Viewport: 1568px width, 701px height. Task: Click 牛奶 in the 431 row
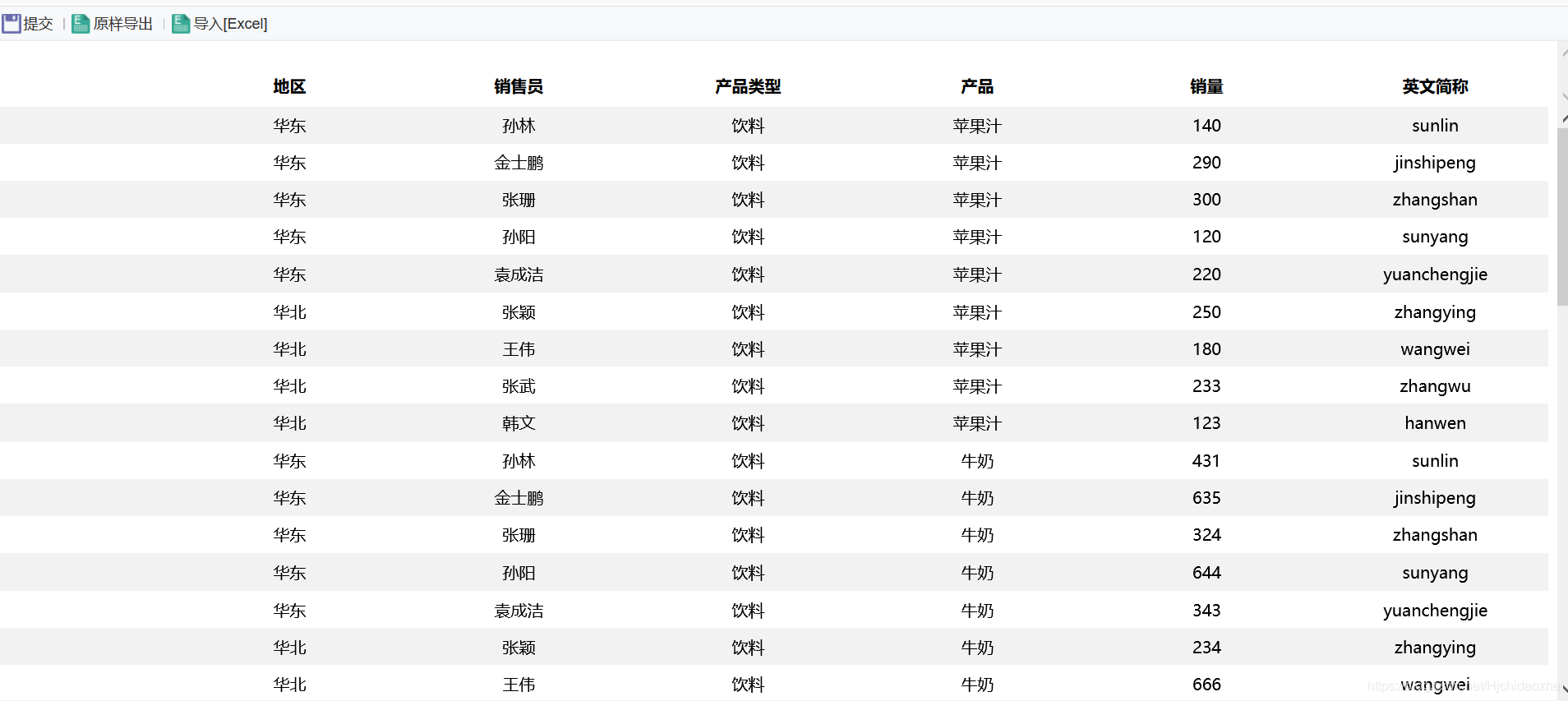[x=977, y=461]
